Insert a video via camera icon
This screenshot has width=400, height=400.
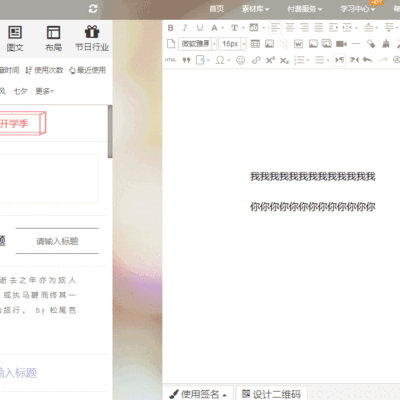click(x=341, y=44)
